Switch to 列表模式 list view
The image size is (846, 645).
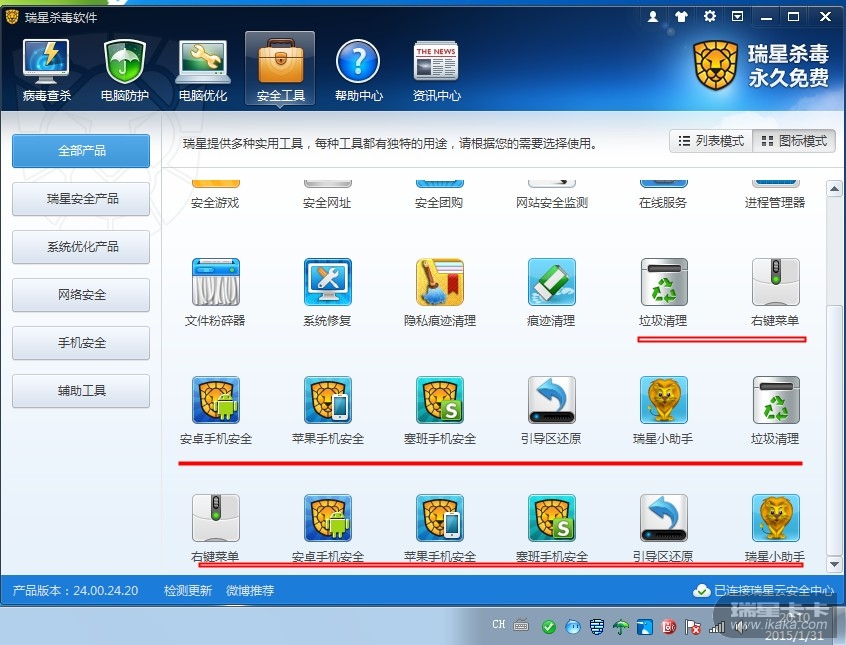point(711,141)
